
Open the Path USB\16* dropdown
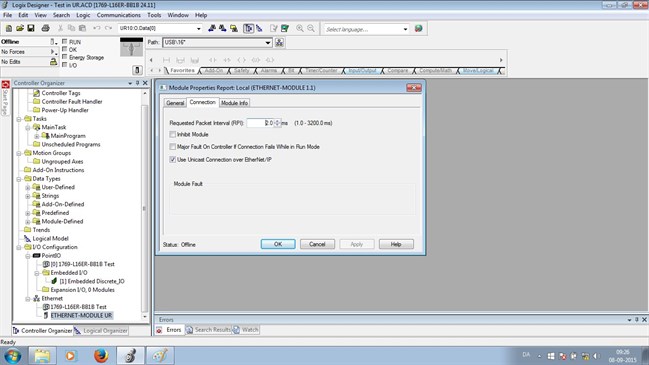click(x=268, y=43)
